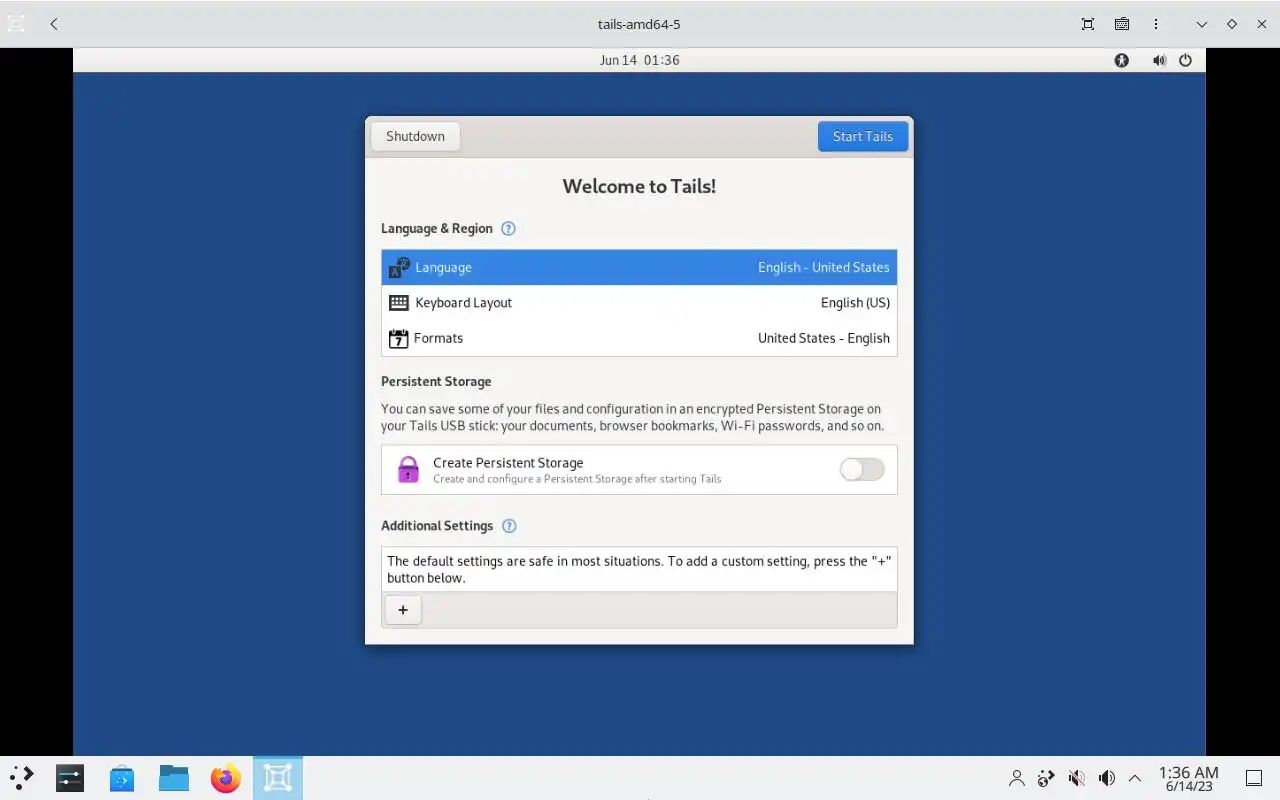Expand hidden system tray icons
Screen dimensions: 1280x800
click(1135, 778)
